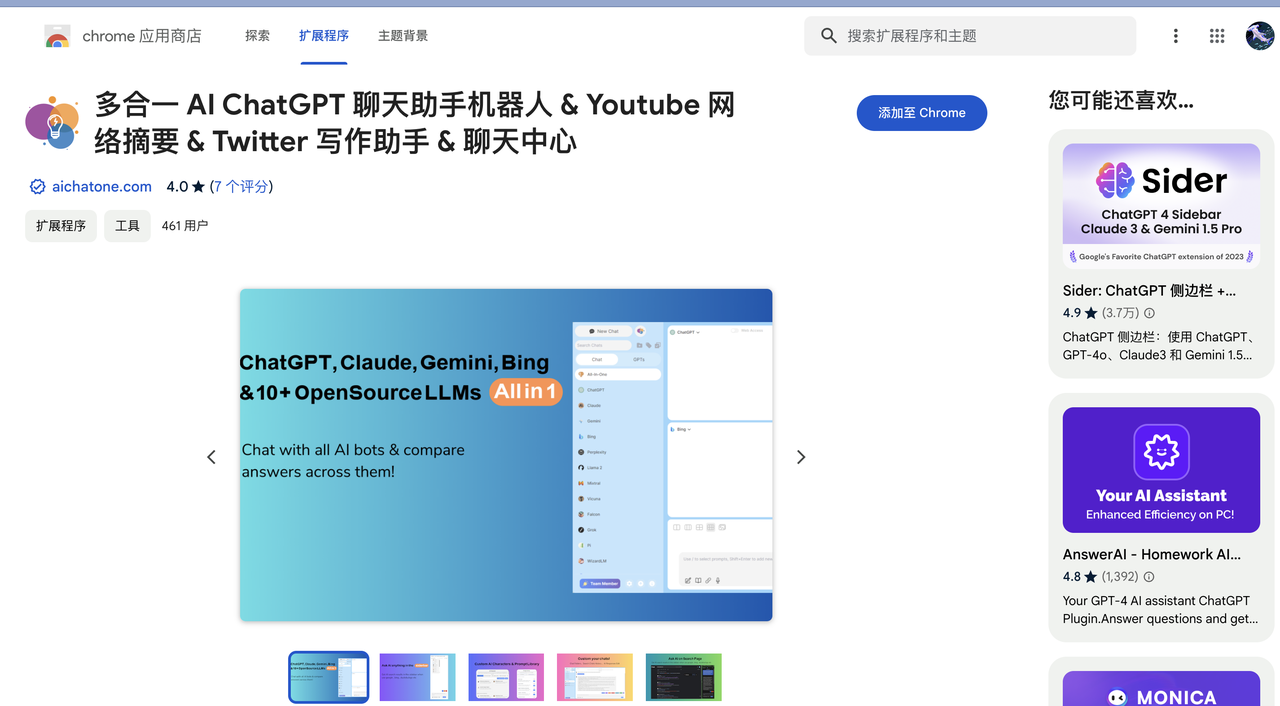Screen dimensions: 1280x706
Task: Open the 7 个评分 ratings link
Action: [241, 187]
